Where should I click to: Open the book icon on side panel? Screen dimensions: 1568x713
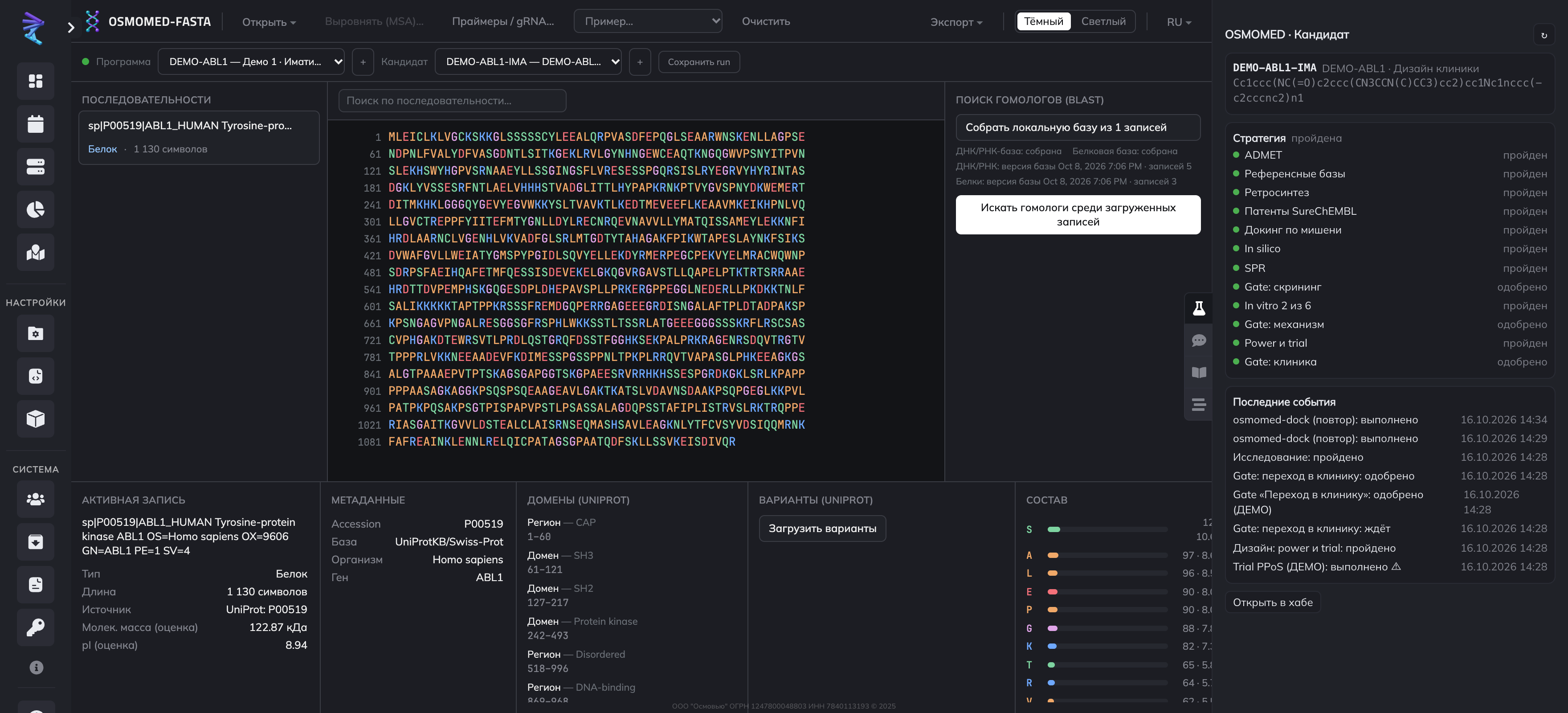click(x=1199, y=372)
